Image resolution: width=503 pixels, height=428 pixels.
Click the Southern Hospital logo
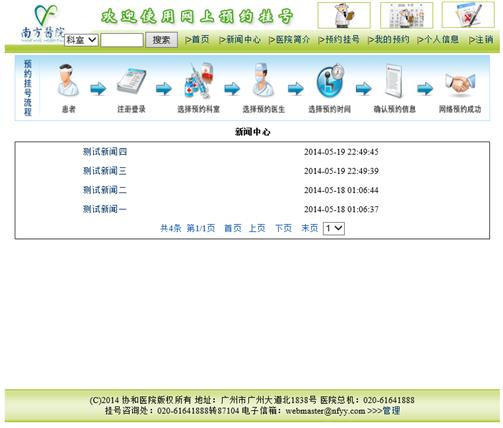43,23
